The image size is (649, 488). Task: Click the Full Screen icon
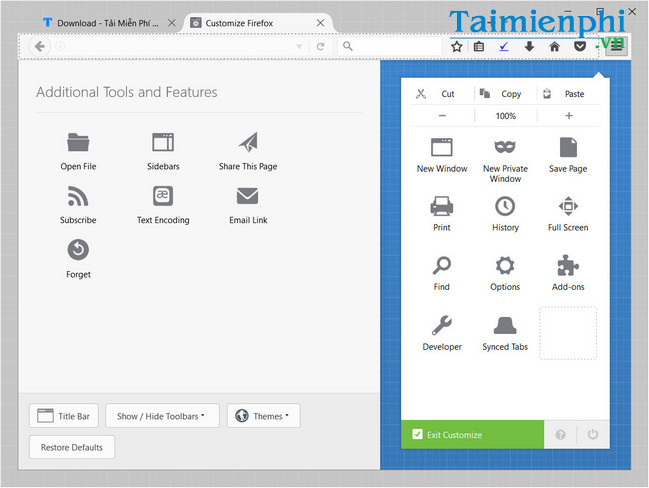click(568, 206)
